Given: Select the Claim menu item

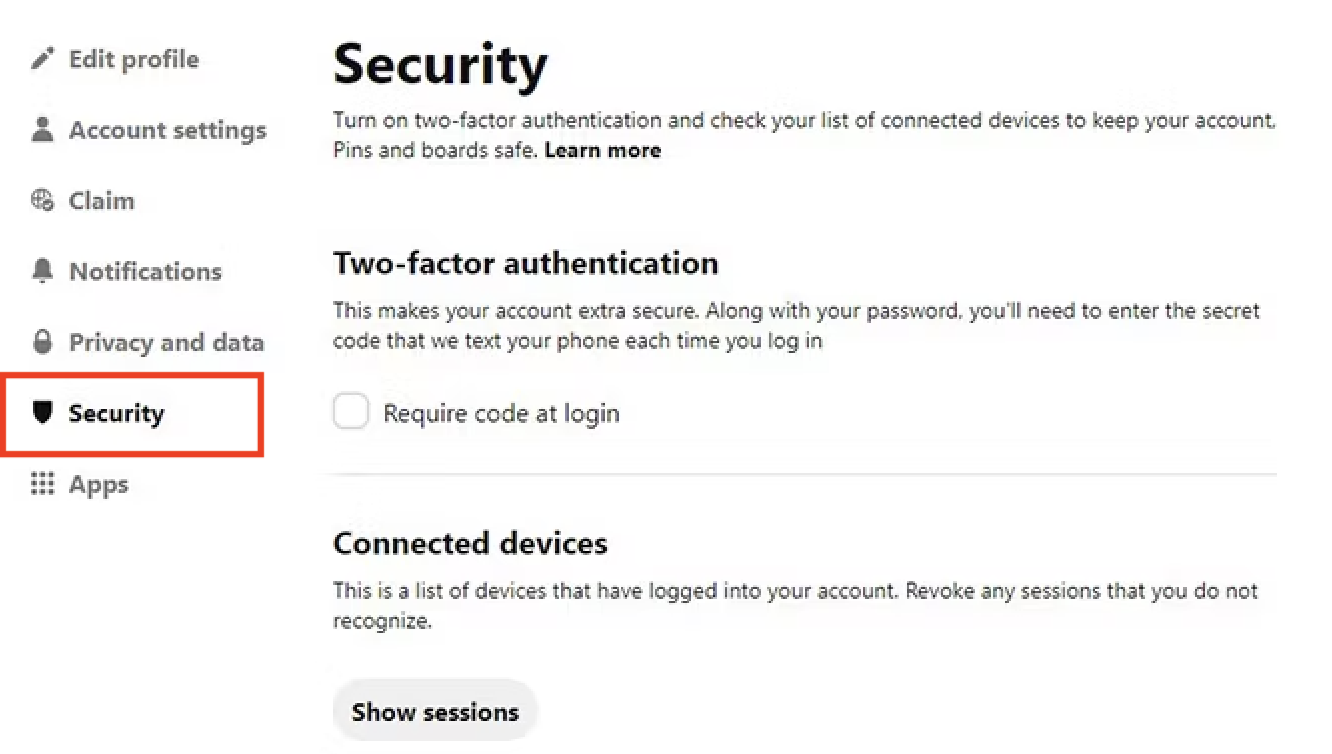Looking at the screenshot, I should pos(101,201).
